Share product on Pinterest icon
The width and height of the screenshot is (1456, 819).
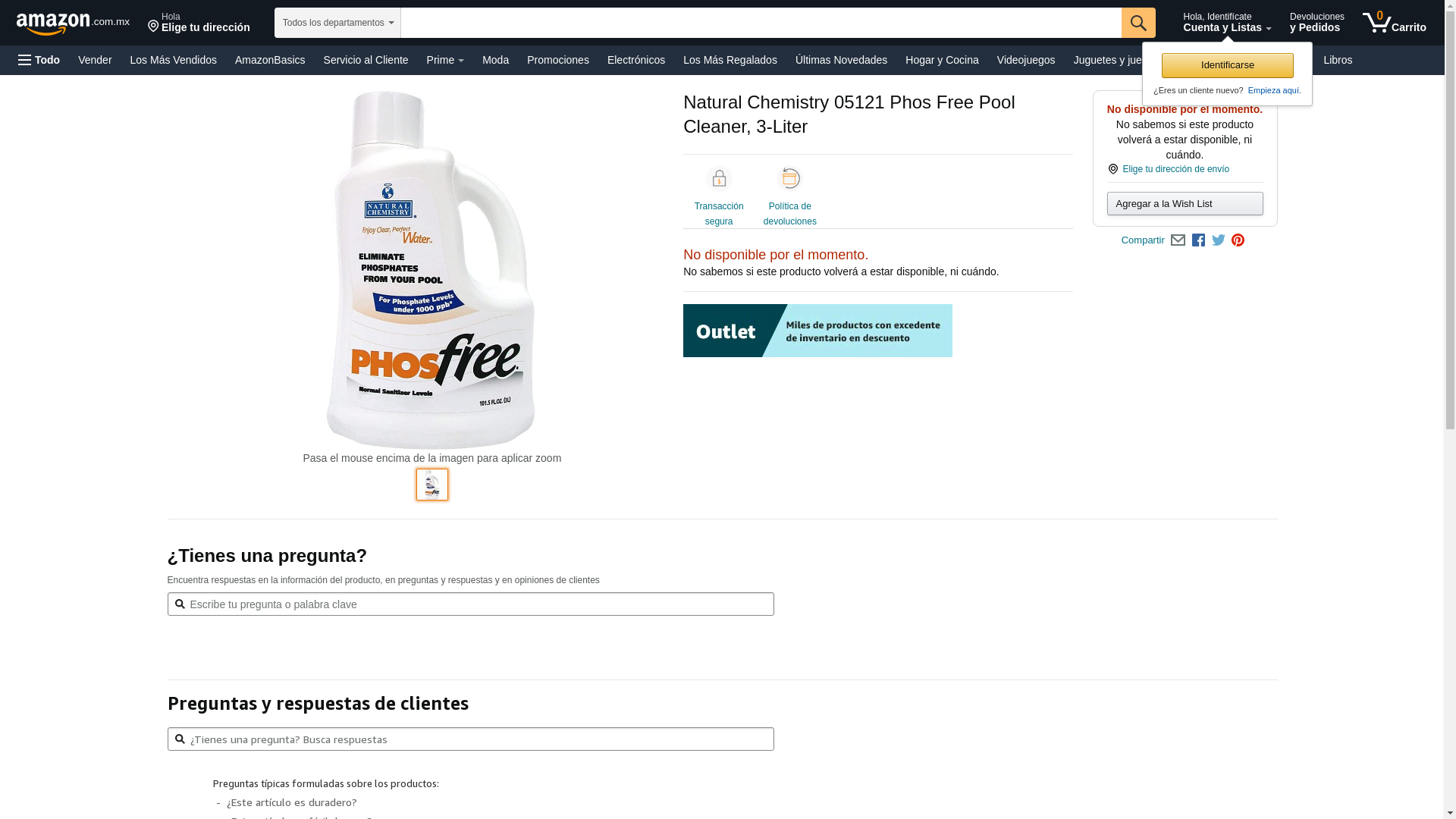click(1238, 240)
